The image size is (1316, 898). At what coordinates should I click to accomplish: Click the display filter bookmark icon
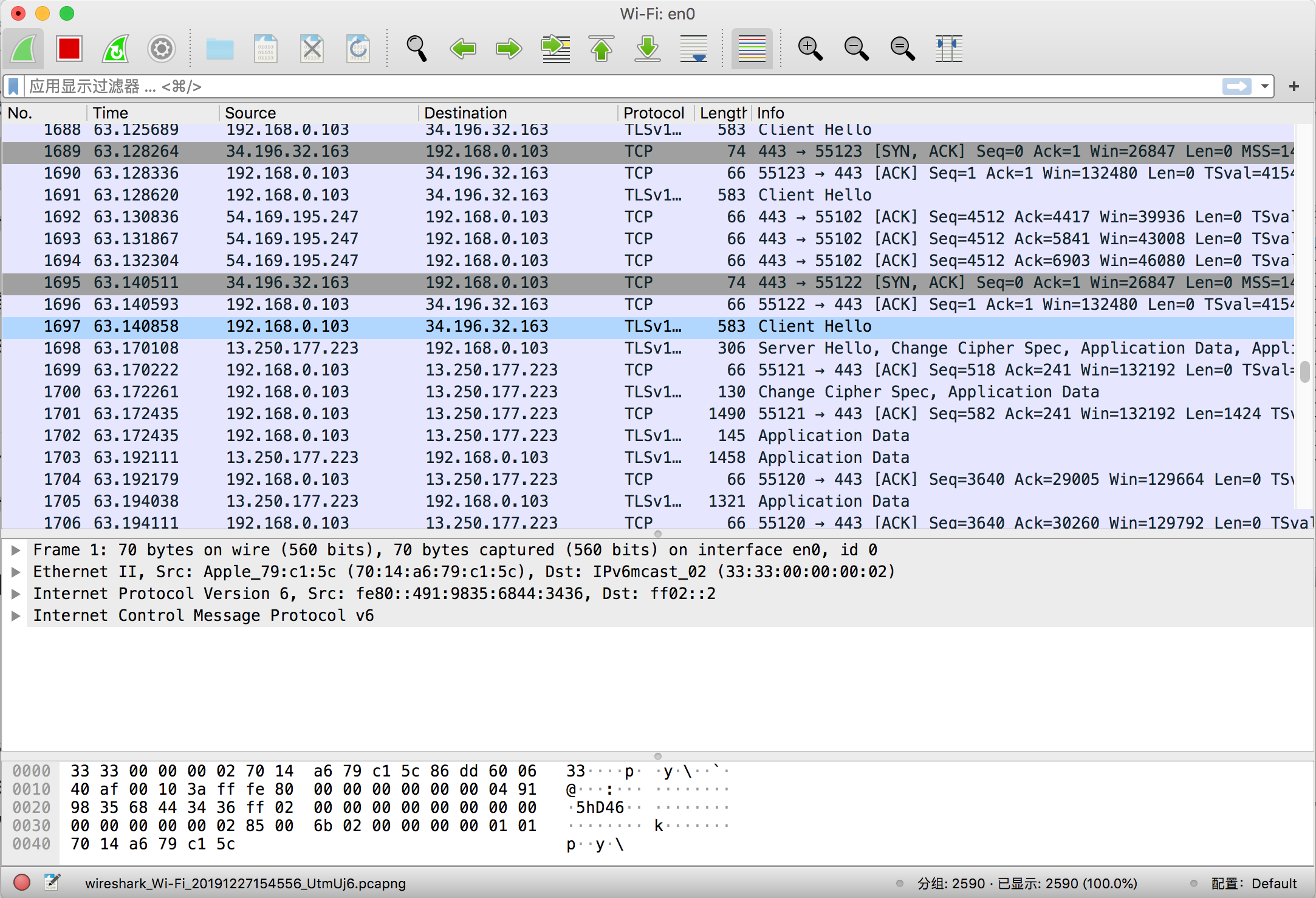click(13, 86)
